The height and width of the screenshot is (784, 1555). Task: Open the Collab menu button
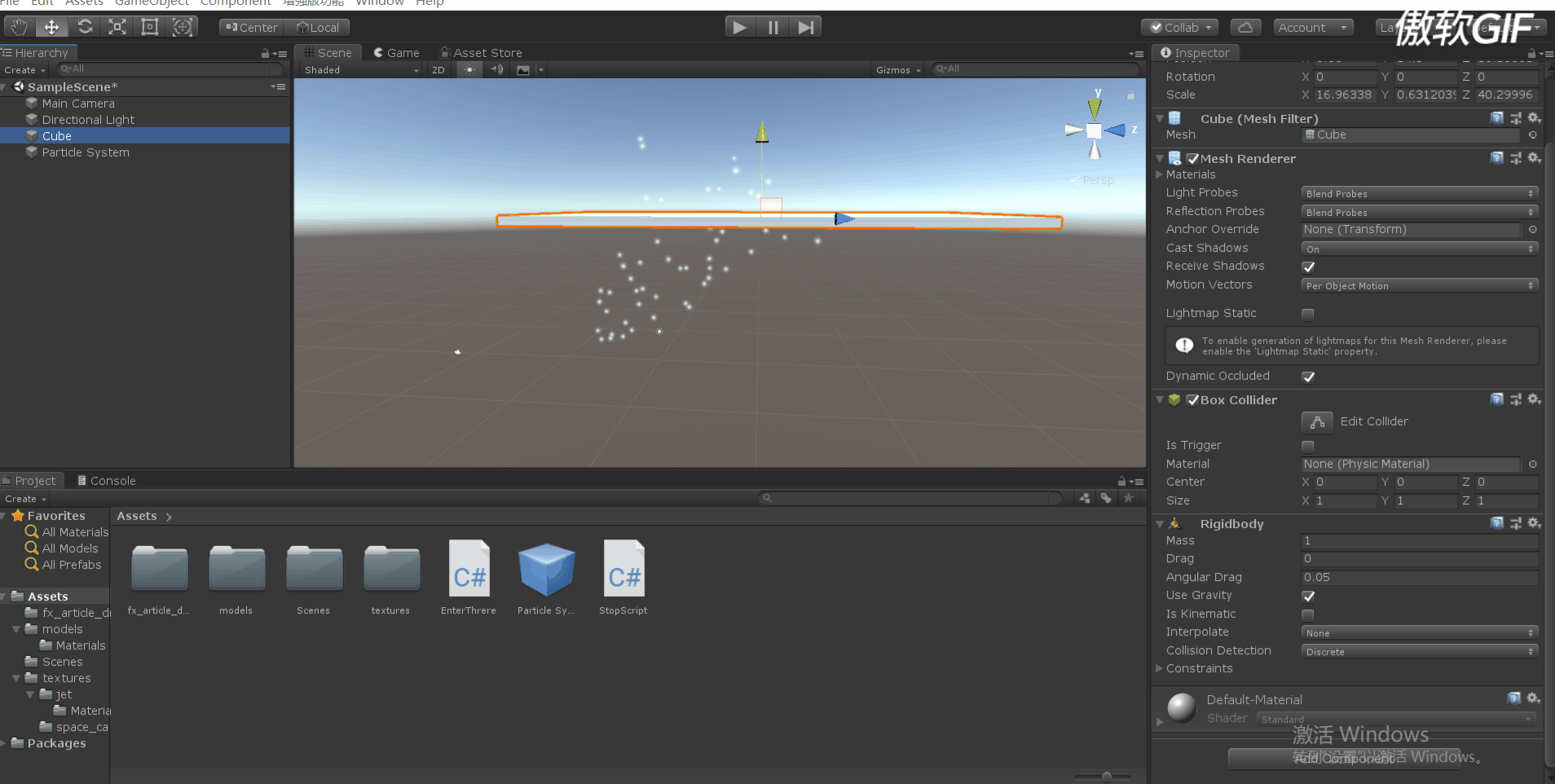point(1180,27)
